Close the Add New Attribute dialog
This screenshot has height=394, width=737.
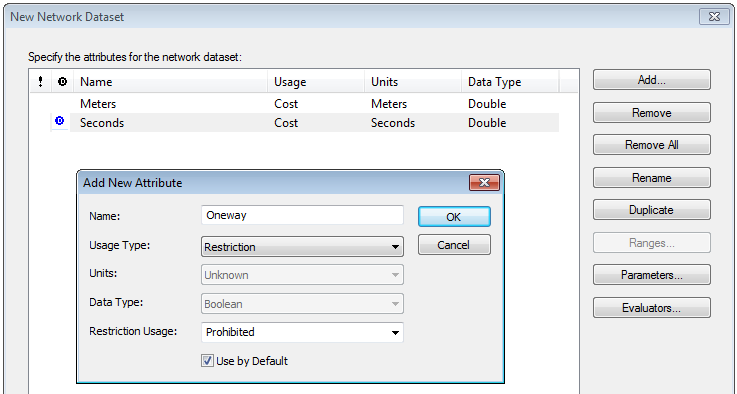tap(484, 182)
